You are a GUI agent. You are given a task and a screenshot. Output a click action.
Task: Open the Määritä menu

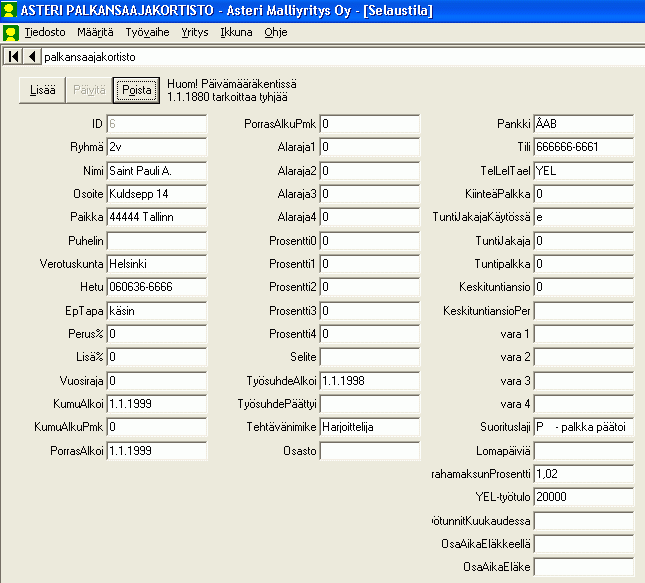point(95,32)
